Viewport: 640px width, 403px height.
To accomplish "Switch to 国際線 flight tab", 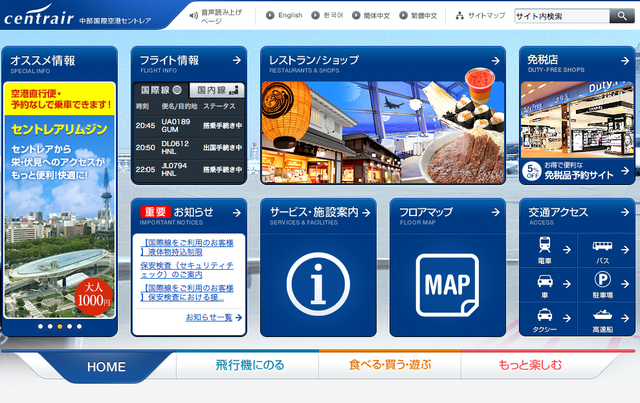I will tap(161, 90).
